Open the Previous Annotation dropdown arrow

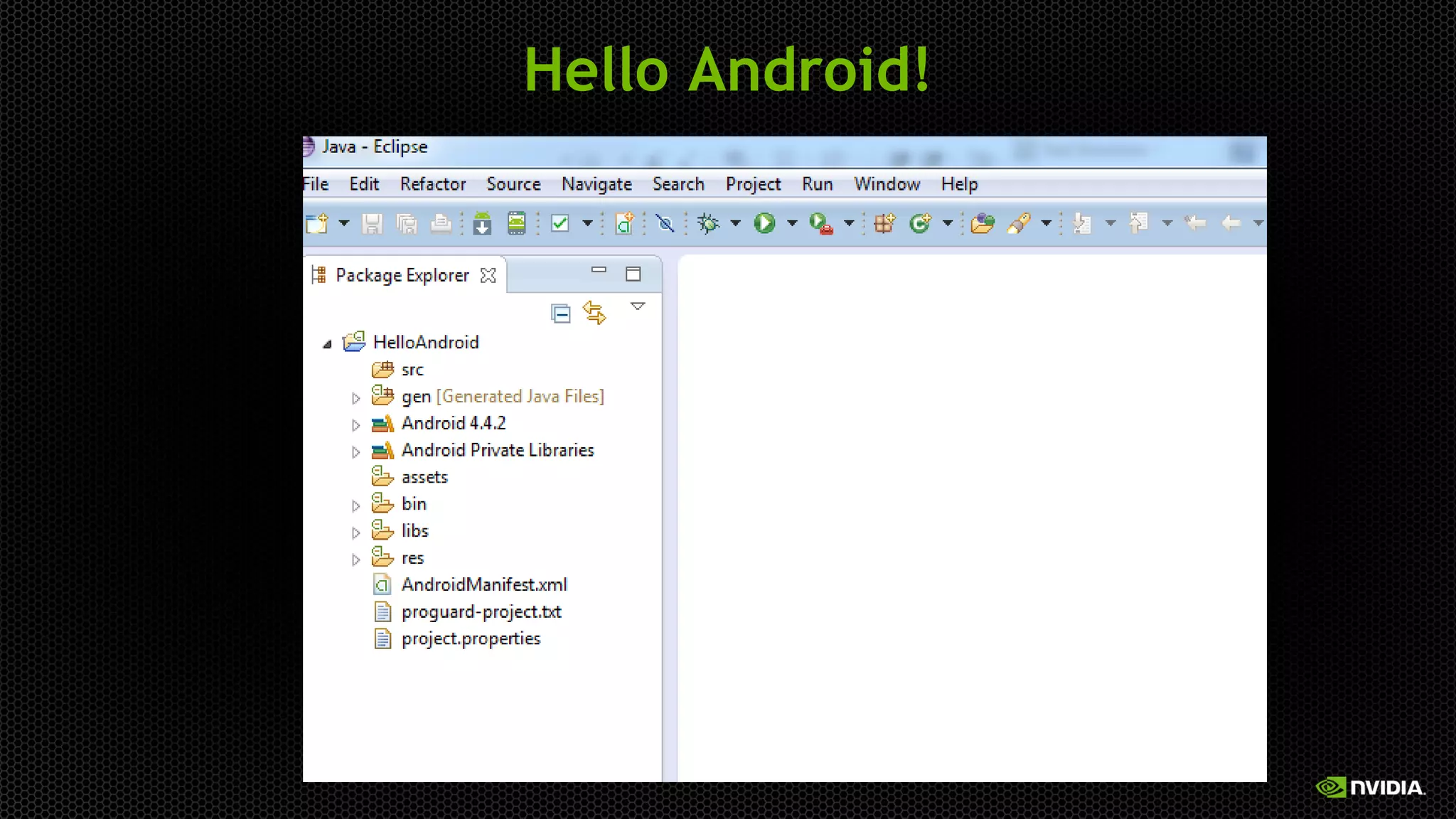[x=1167, y=223]
